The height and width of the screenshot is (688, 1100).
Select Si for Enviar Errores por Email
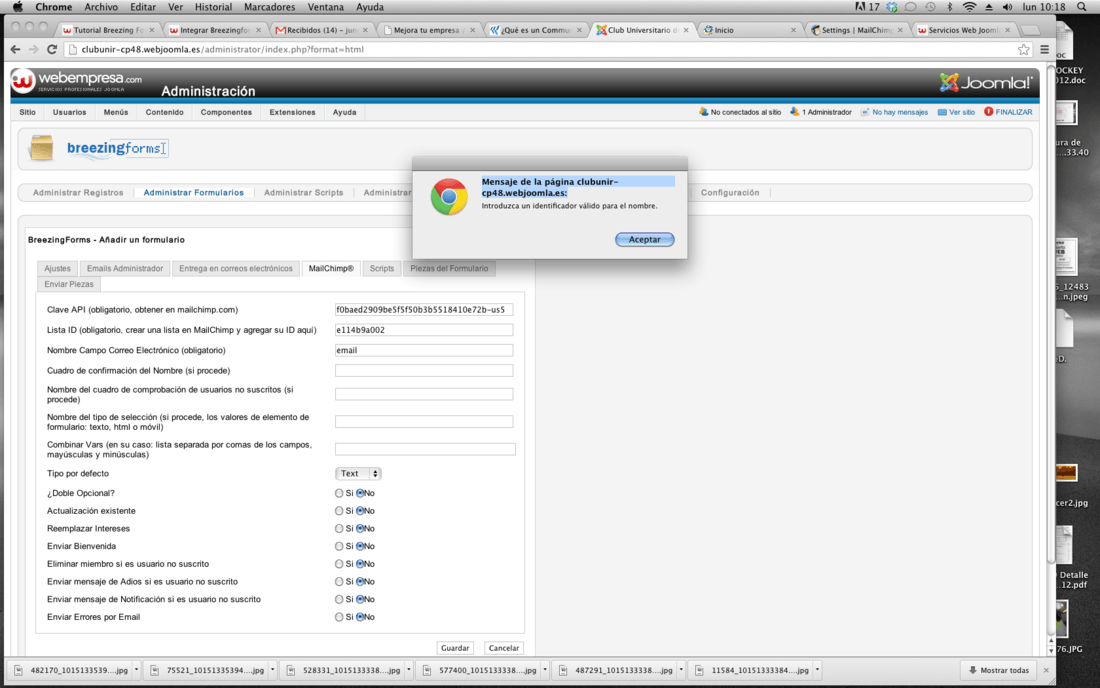[x=339, y=617]
